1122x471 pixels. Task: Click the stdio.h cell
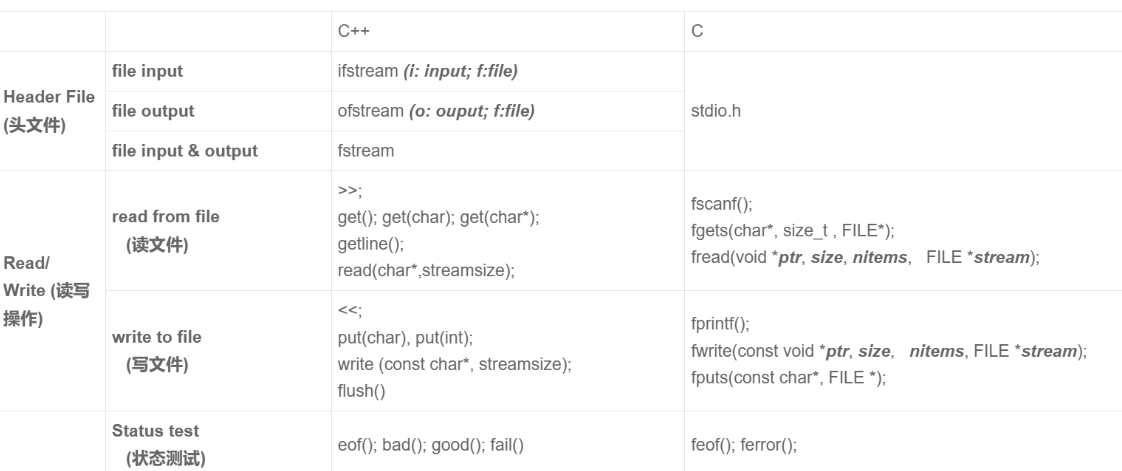(717, 111)
